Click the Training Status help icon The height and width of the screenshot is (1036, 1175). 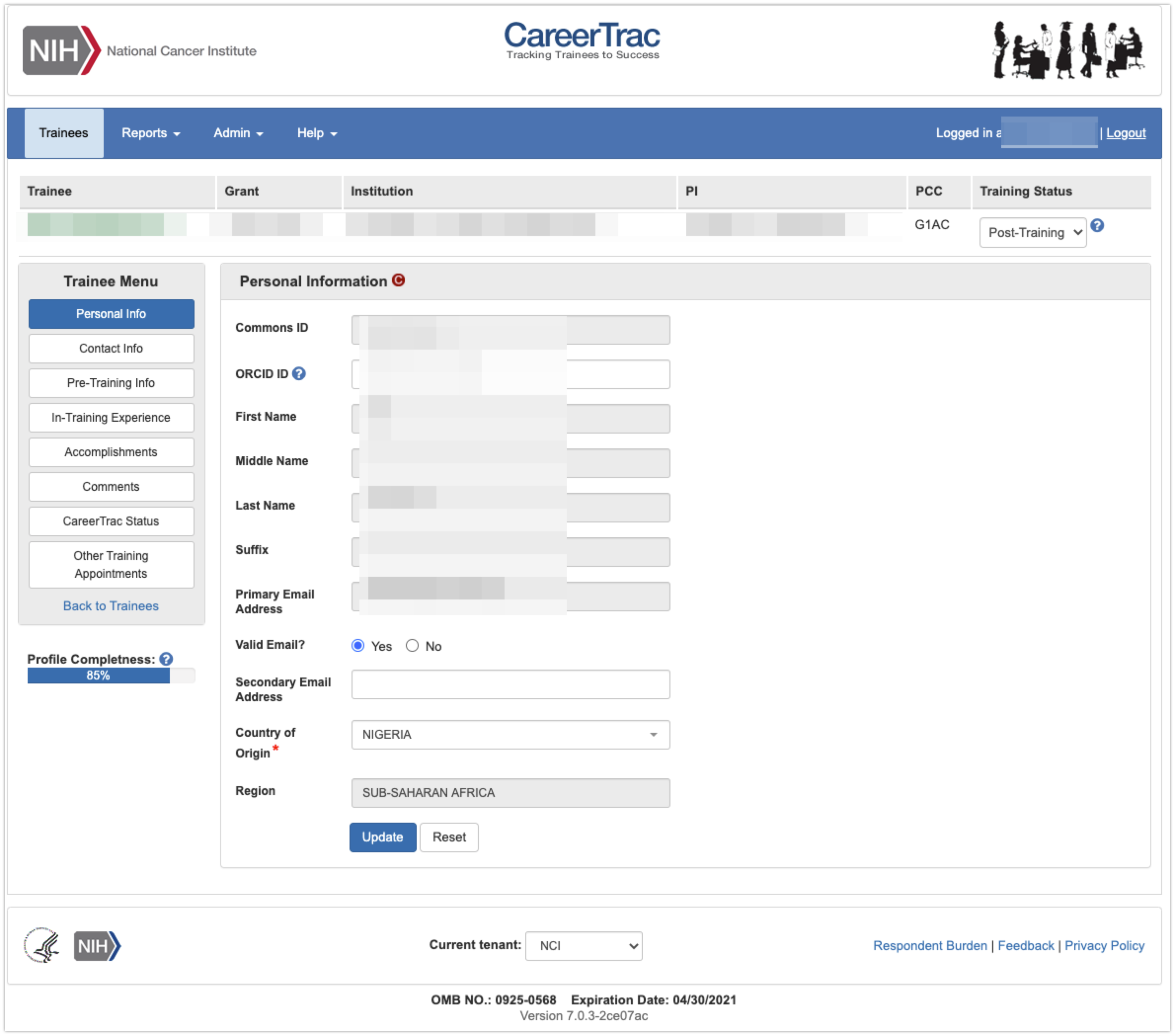1097,225
